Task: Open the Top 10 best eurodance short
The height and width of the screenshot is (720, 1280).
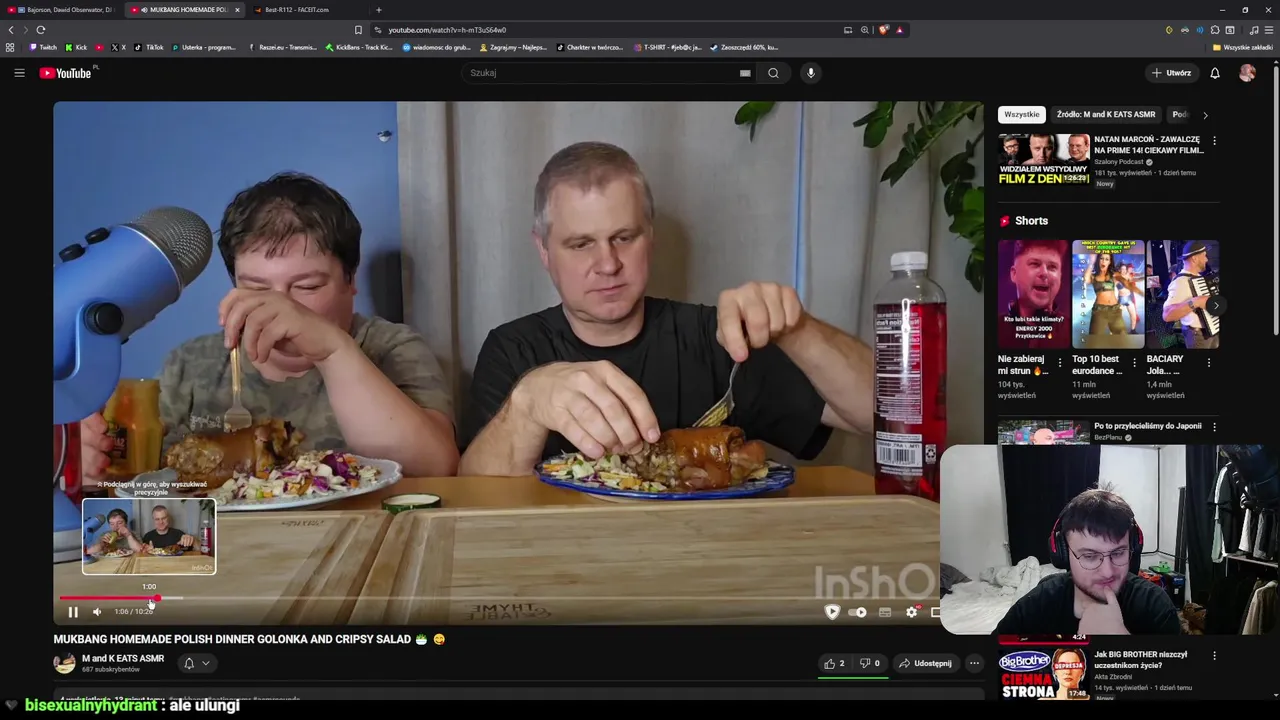Action: pos(1108,294)
